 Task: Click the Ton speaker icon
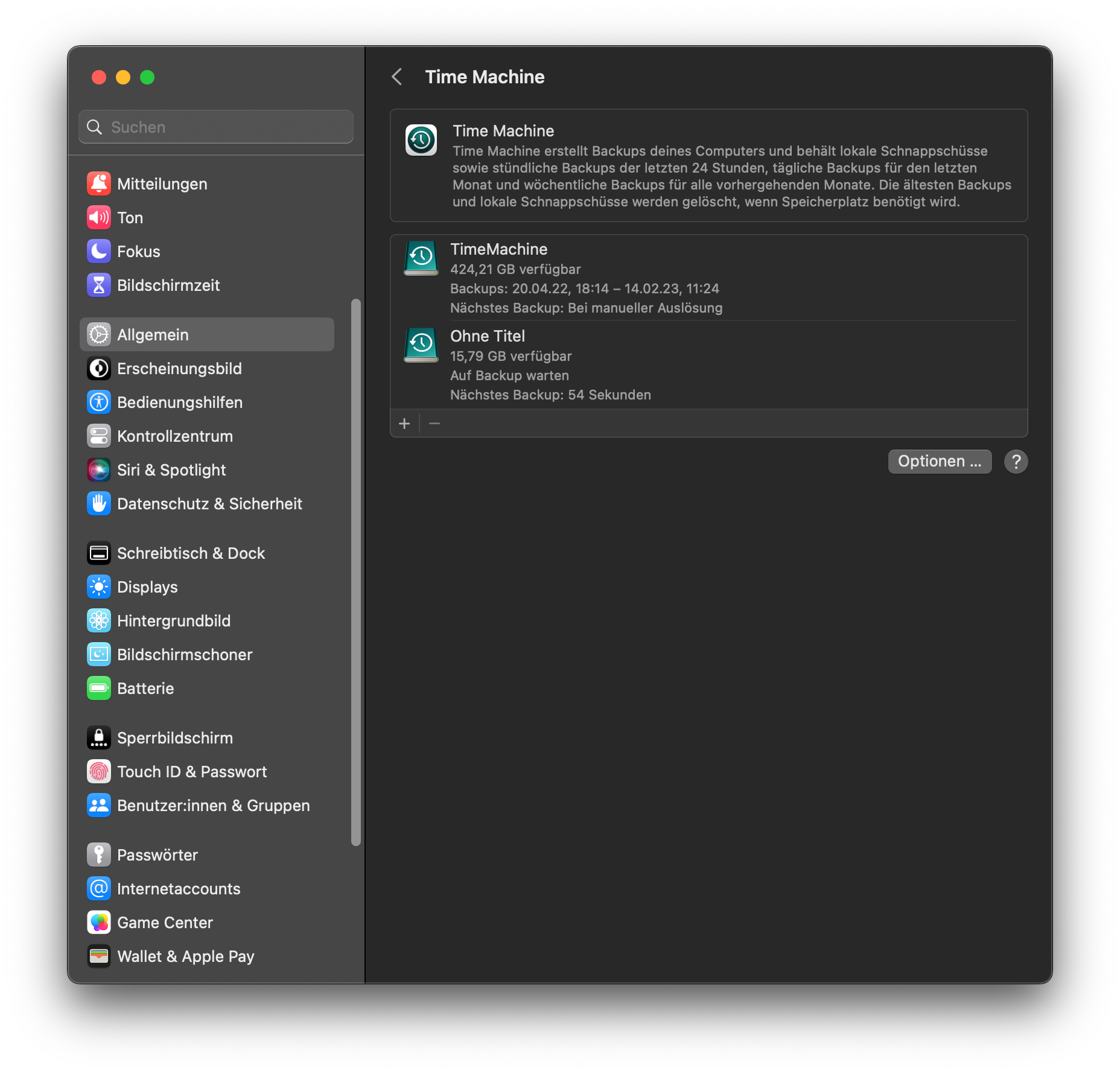click(99, 218)
